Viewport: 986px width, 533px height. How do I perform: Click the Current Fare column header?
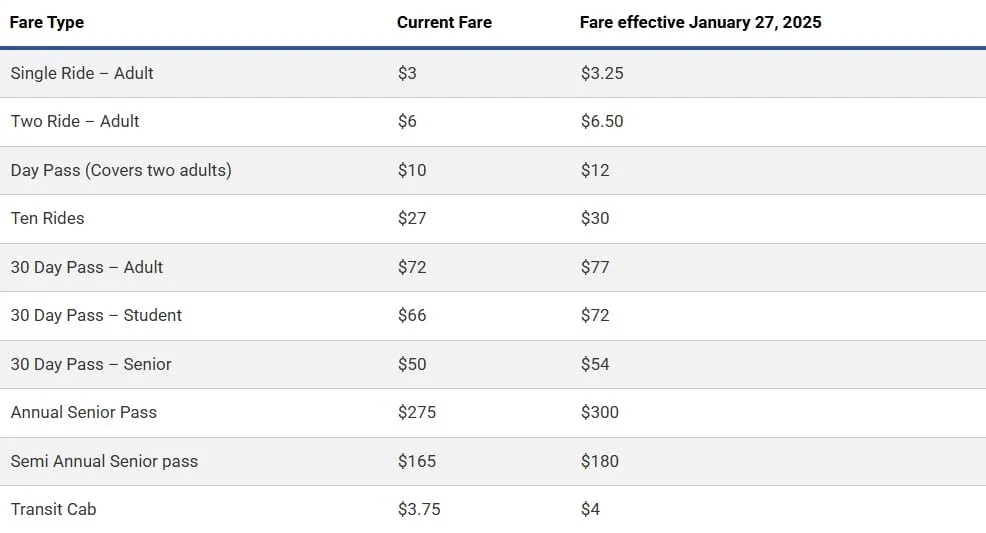444,22
